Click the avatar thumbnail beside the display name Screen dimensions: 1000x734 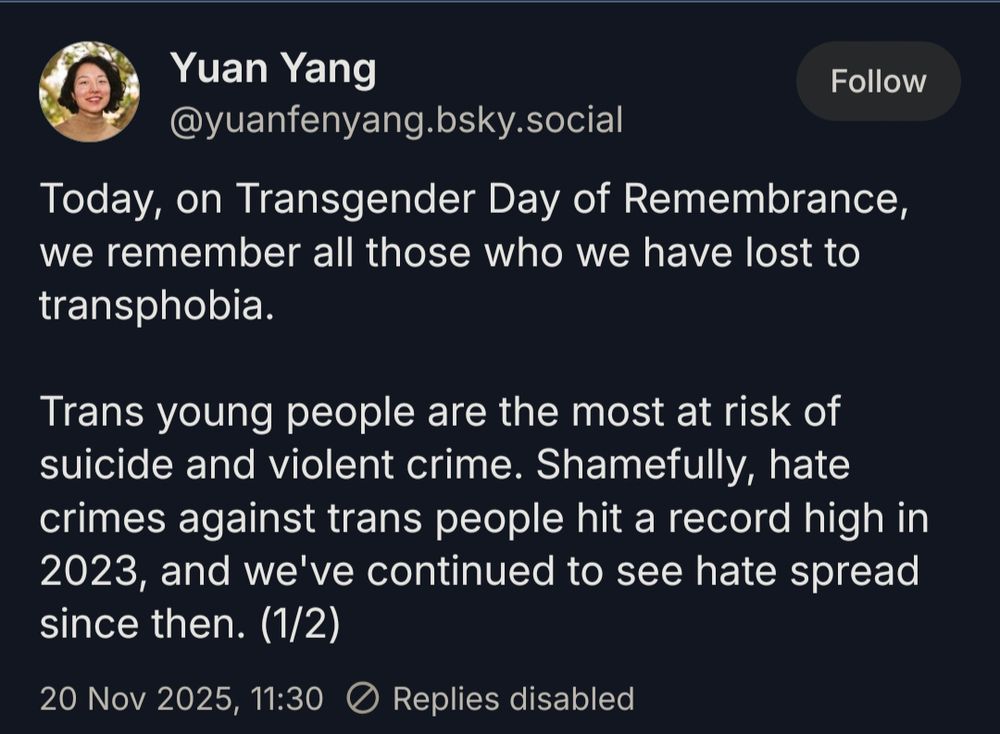pos(93,89)
